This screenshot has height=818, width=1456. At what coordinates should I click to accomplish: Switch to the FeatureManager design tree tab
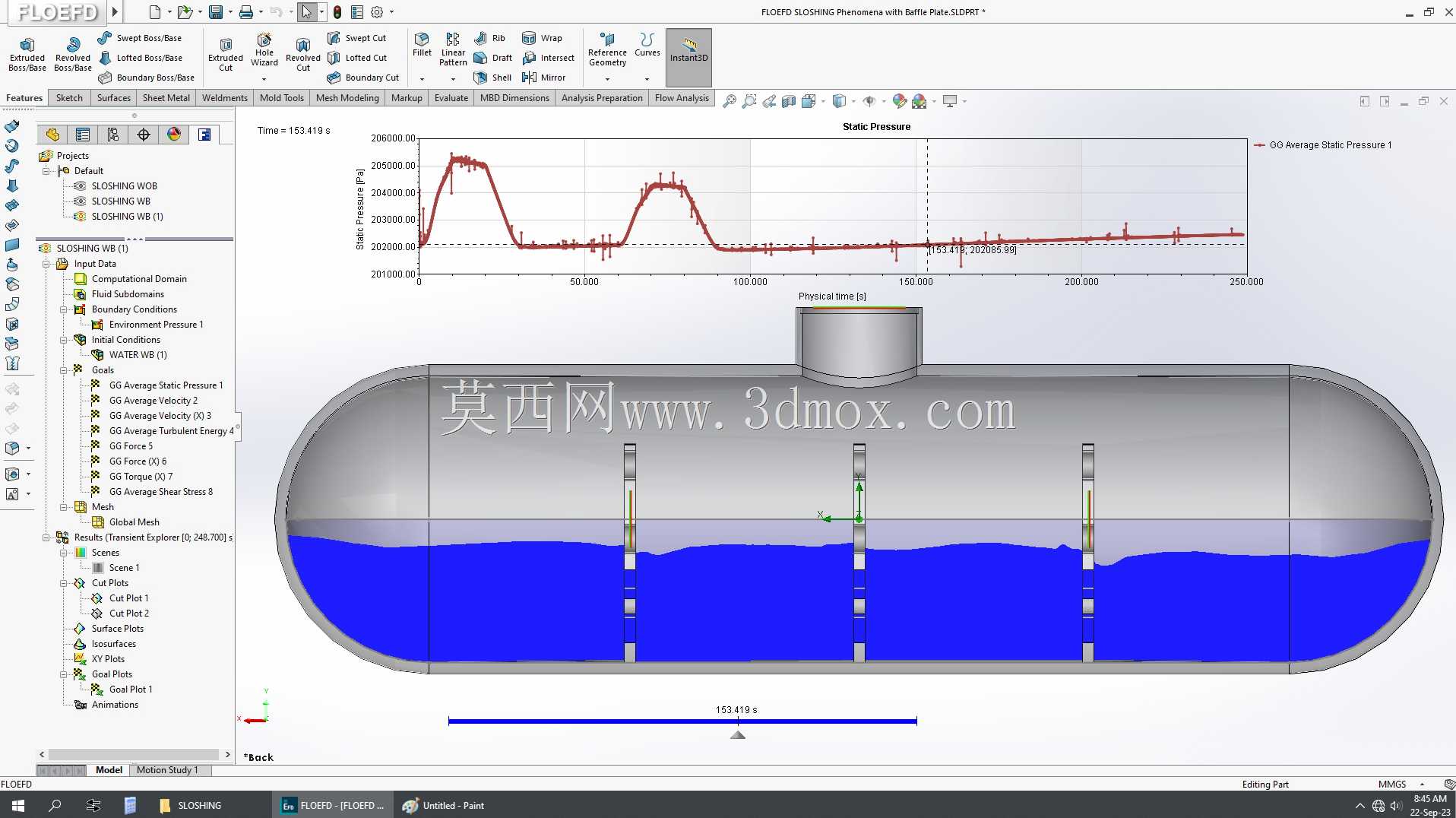(52, 135)
